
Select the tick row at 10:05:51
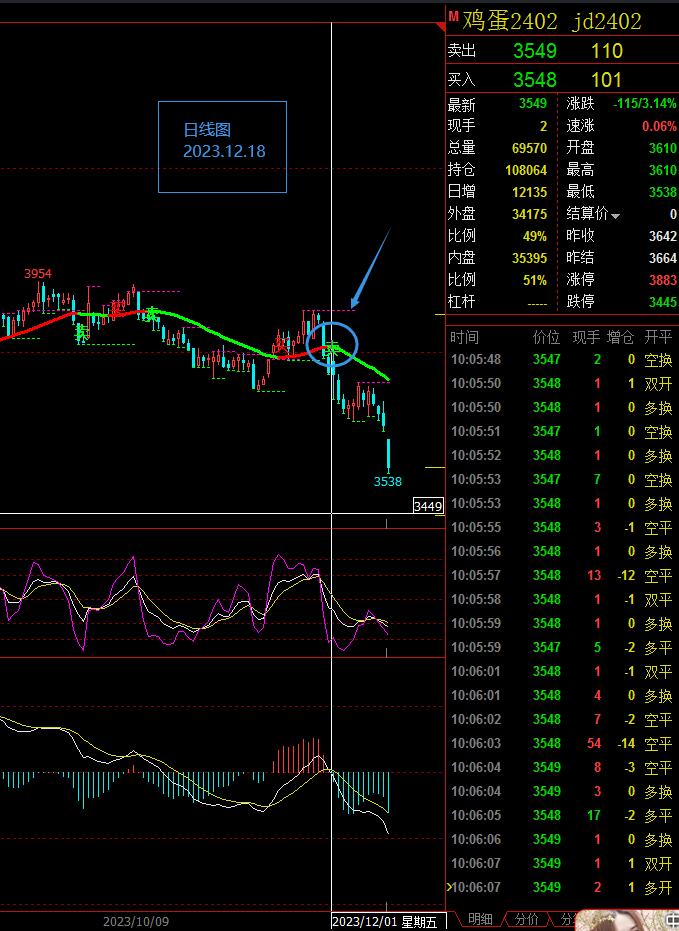pyautogui.click(x=561, y=432)
